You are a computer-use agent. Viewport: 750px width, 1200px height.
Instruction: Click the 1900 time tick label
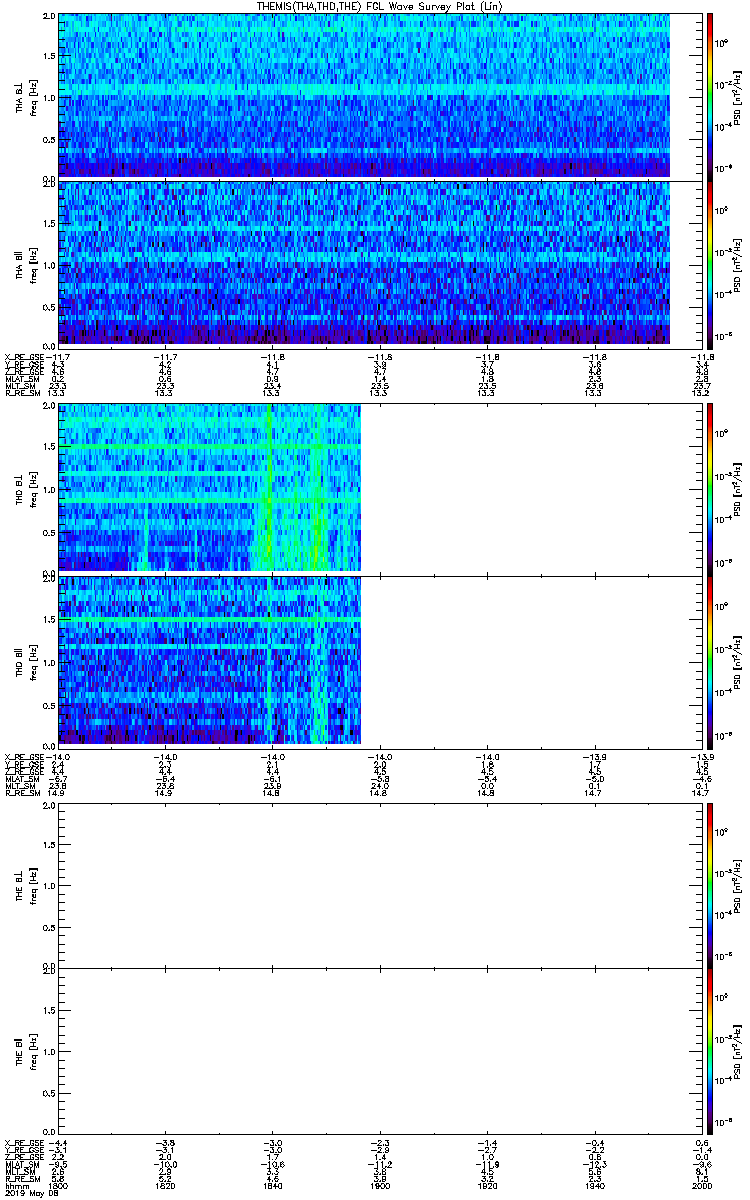(x=381, y=1185)
